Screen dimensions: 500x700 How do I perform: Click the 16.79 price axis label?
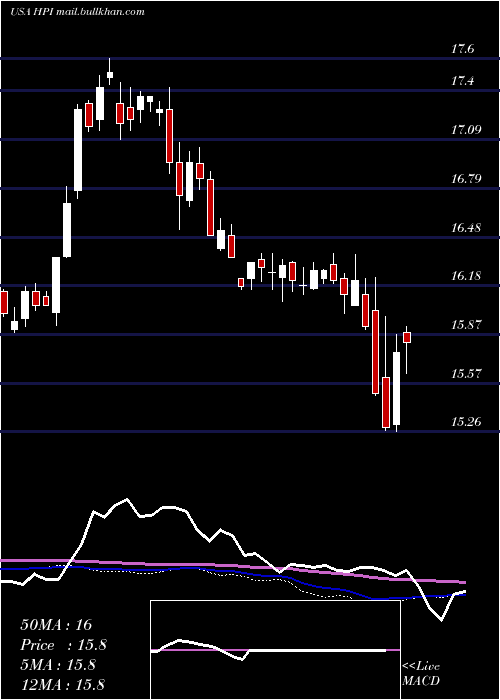pos(466,179)
